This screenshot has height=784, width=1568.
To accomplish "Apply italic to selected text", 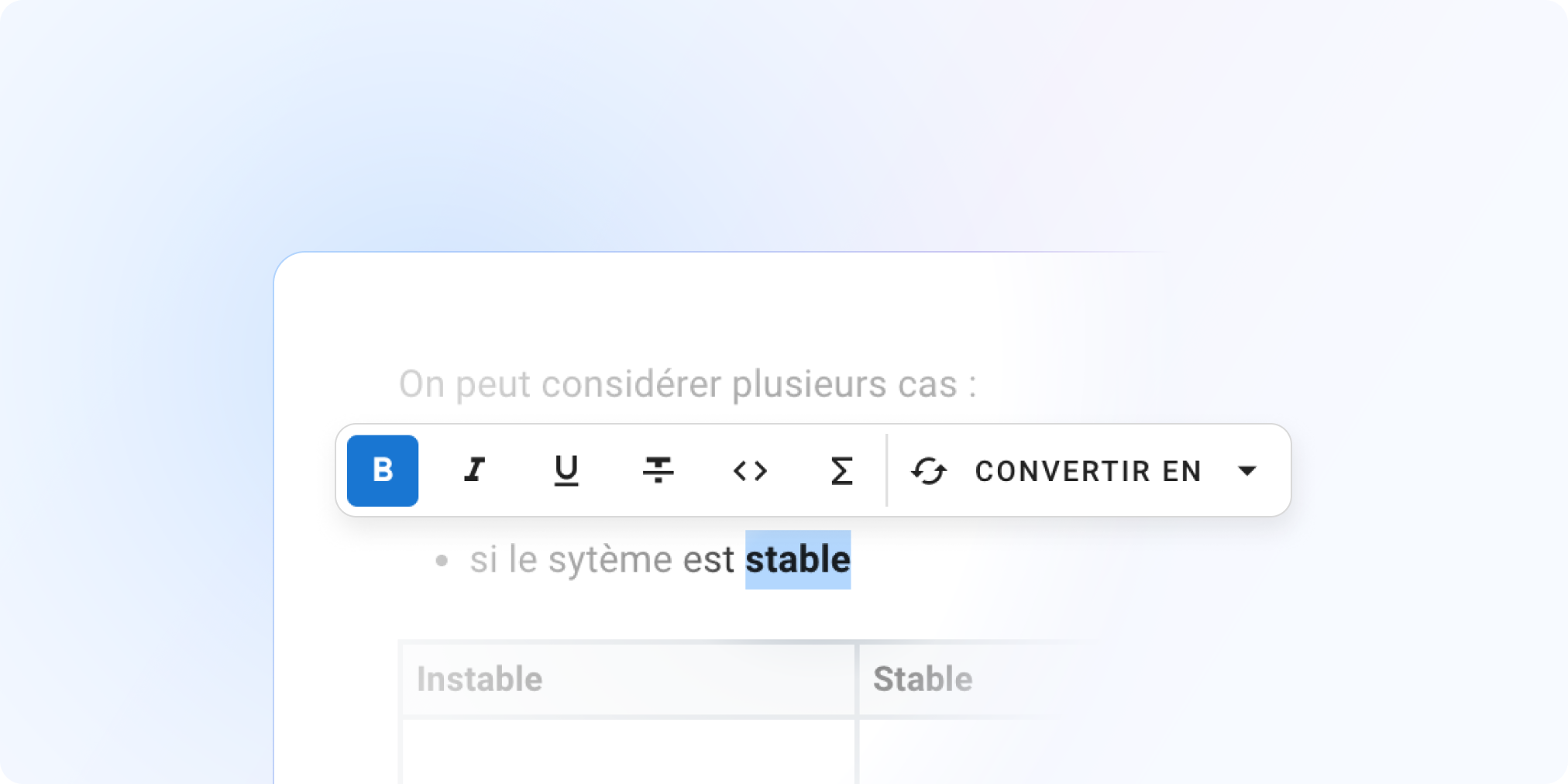I will (474, 470).
